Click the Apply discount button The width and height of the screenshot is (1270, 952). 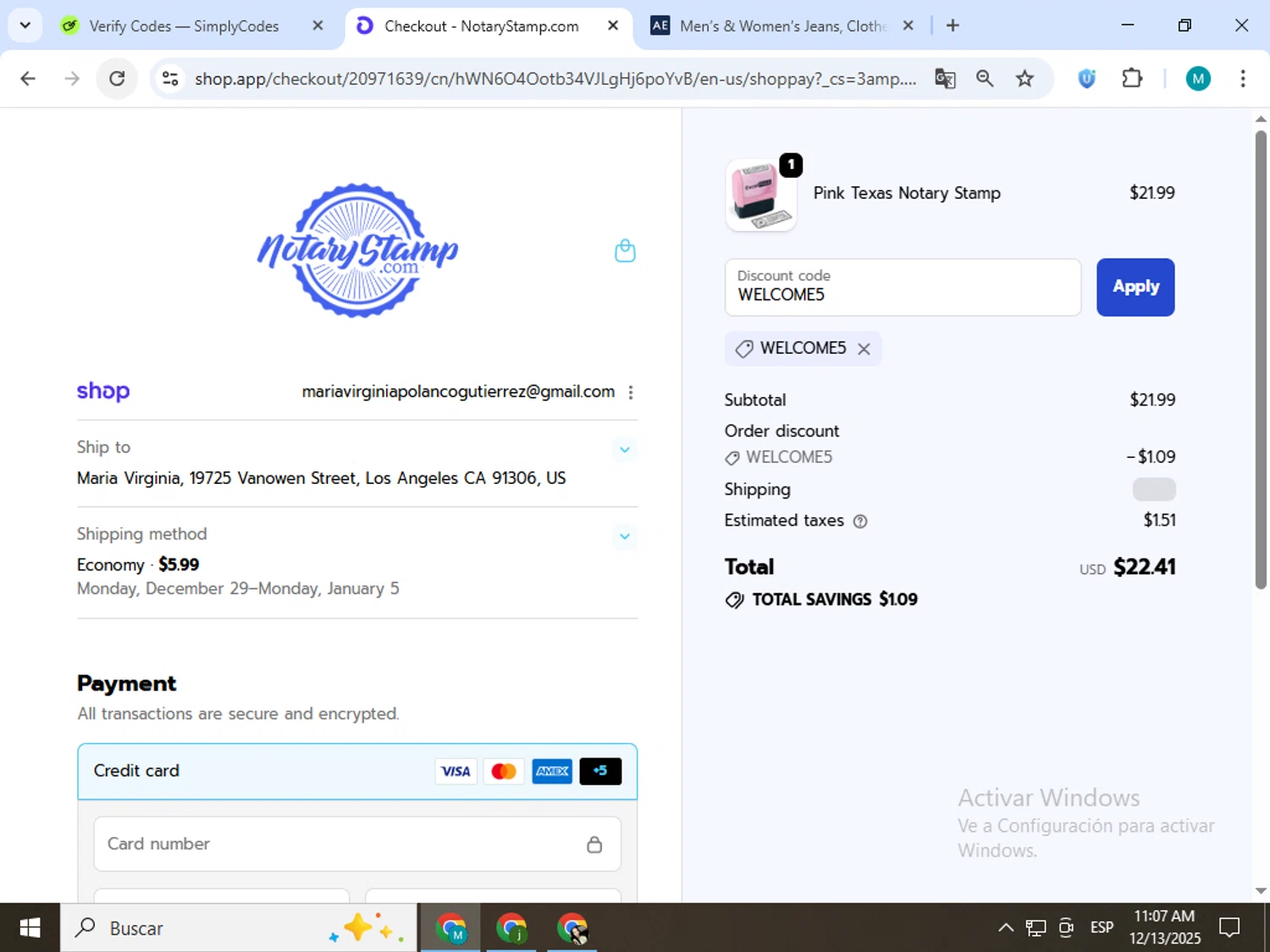[1135, 287]
